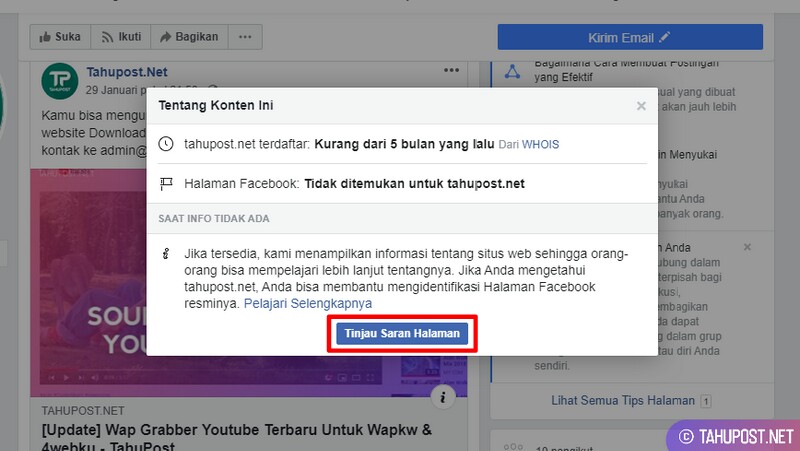
Task: Open the Pelajari Selengkapnya link
Action: point(308,304)
